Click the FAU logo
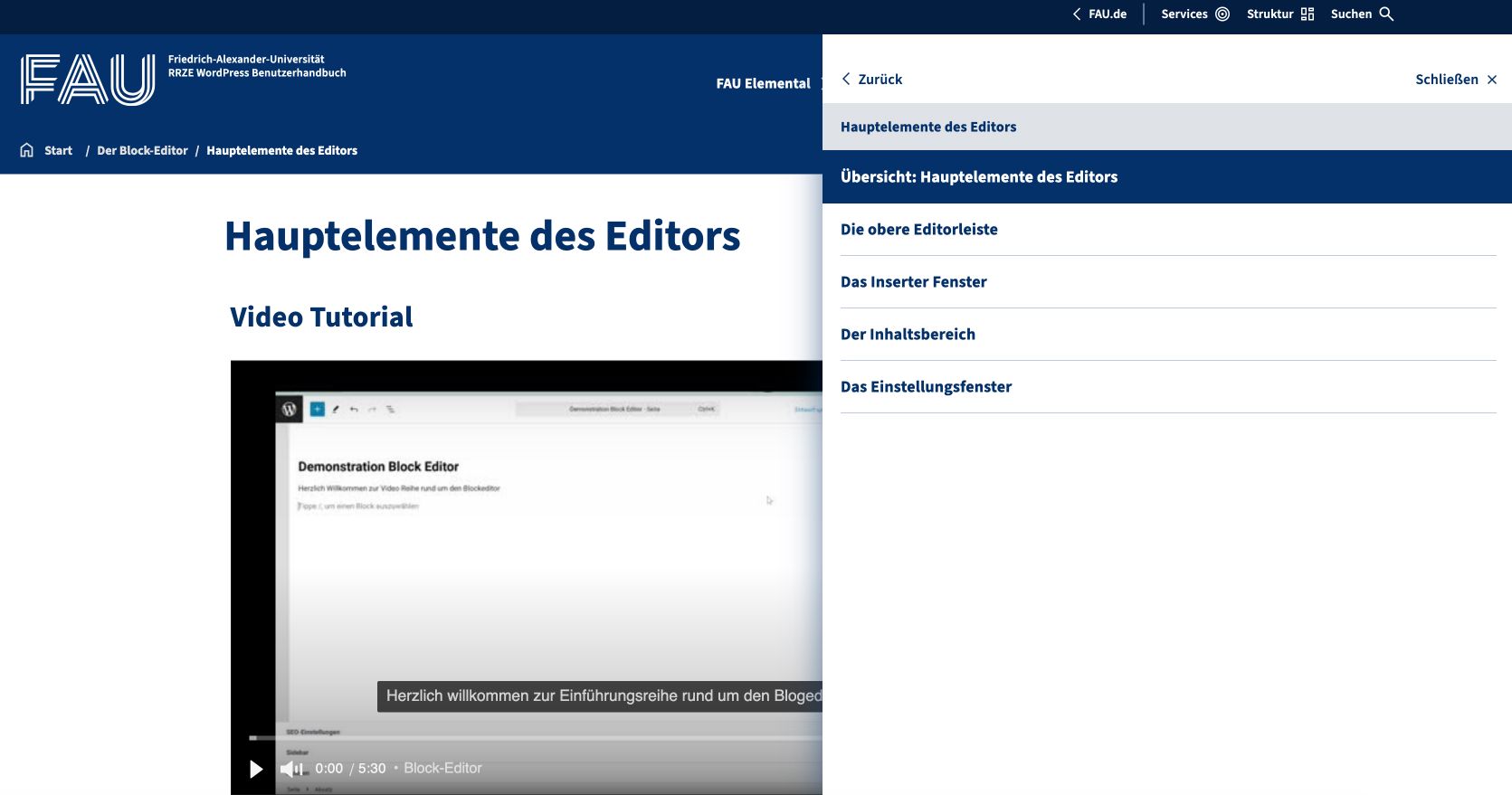This screenshot has width=1512, height=795. tap(88, 80)
